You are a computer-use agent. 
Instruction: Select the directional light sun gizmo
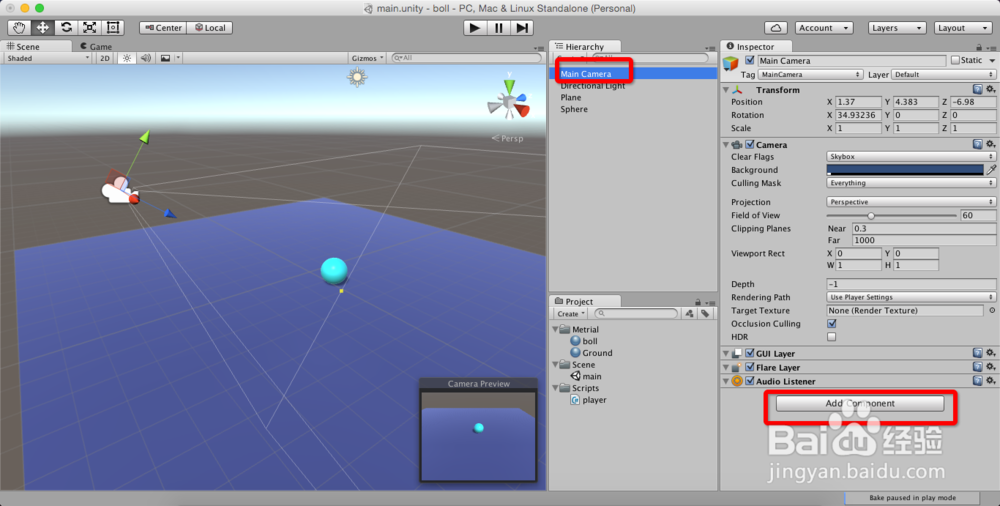[357, 77]
